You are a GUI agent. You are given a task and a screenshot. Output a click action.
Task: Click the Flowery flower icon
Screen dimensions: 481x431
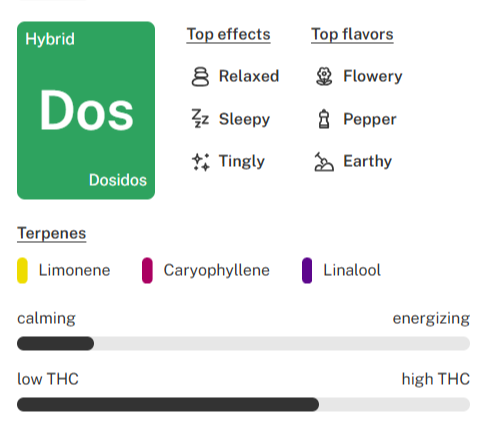[324, 77]
